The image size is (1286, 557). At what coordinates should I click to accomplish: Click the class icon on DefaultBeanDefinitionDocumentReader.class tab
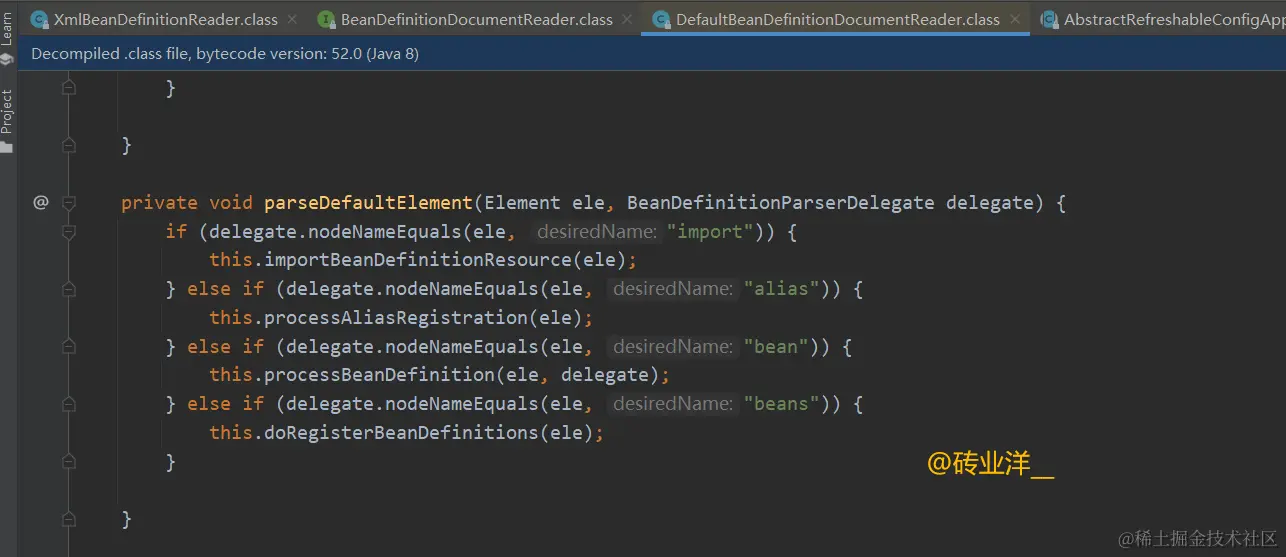661,19
